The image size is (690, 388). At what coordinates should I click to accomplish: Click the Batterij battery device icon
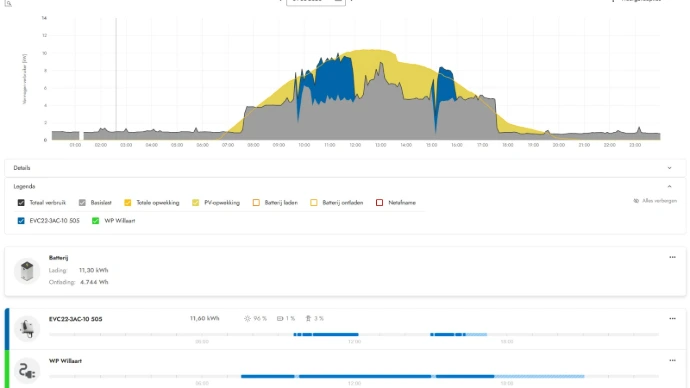(x=27, y=271)
